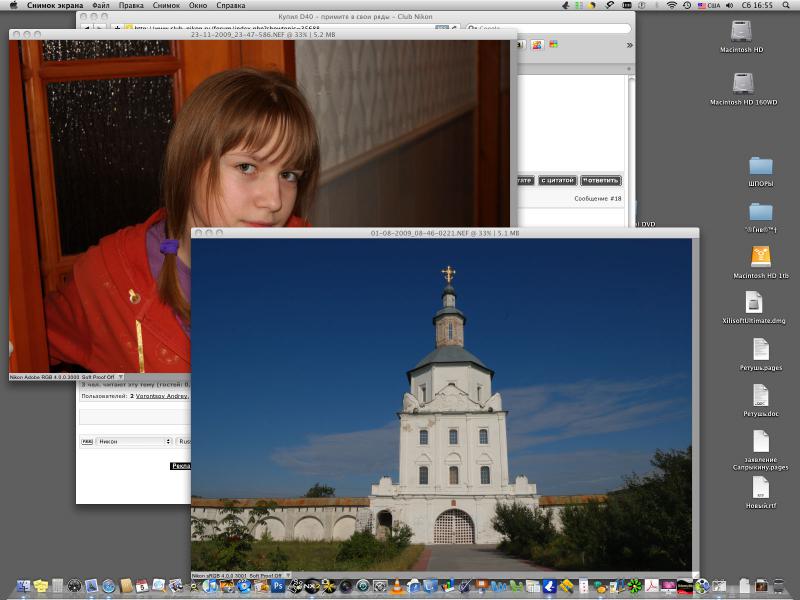Launch iTunes from the Dock
The width and height of the screenshot is (800, 600).
pyautogui.click(x=210, y=586)
